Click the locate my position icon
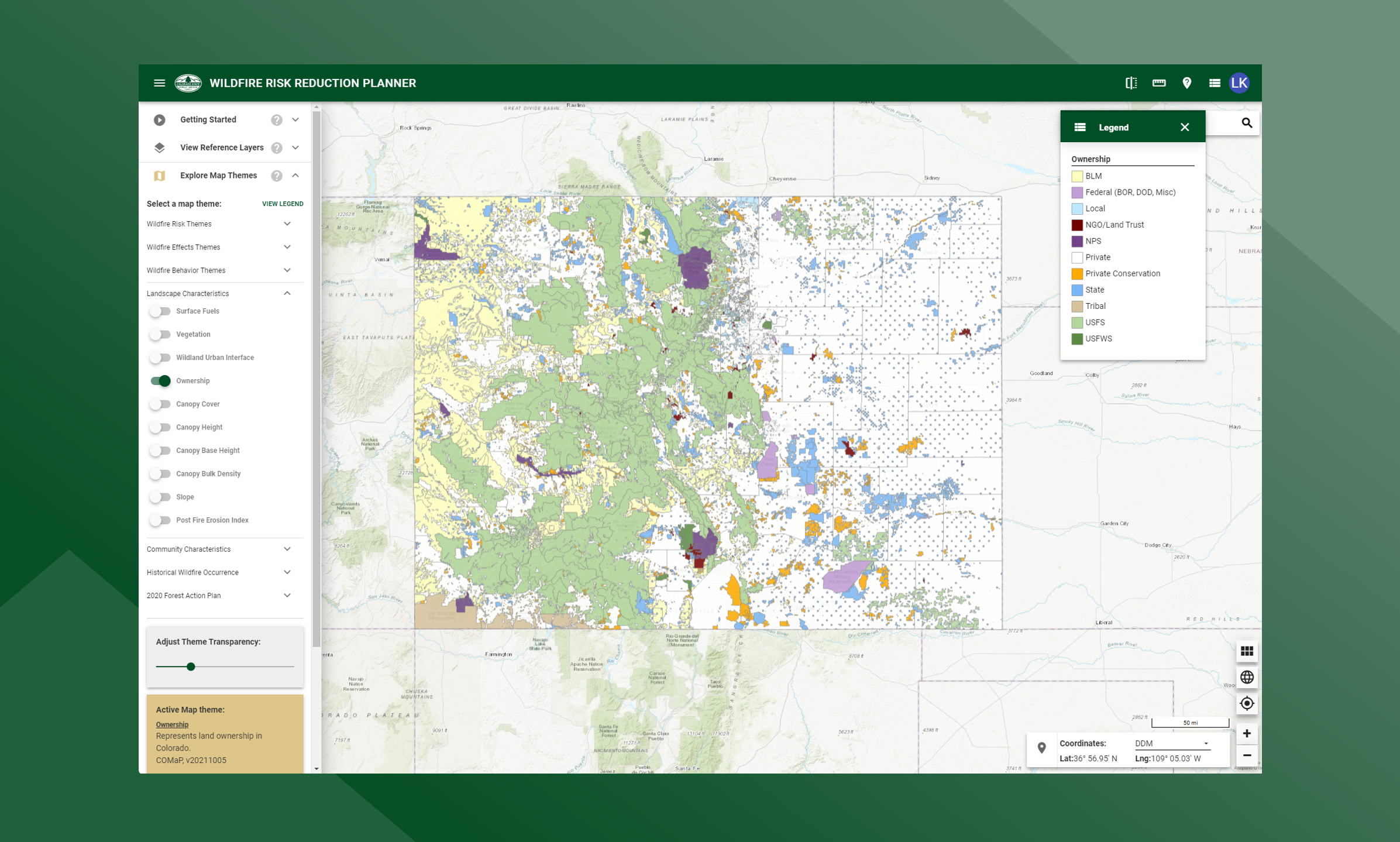This screenshot has width=1400, height=842. pyautogui.click(x=1247, y=703)
